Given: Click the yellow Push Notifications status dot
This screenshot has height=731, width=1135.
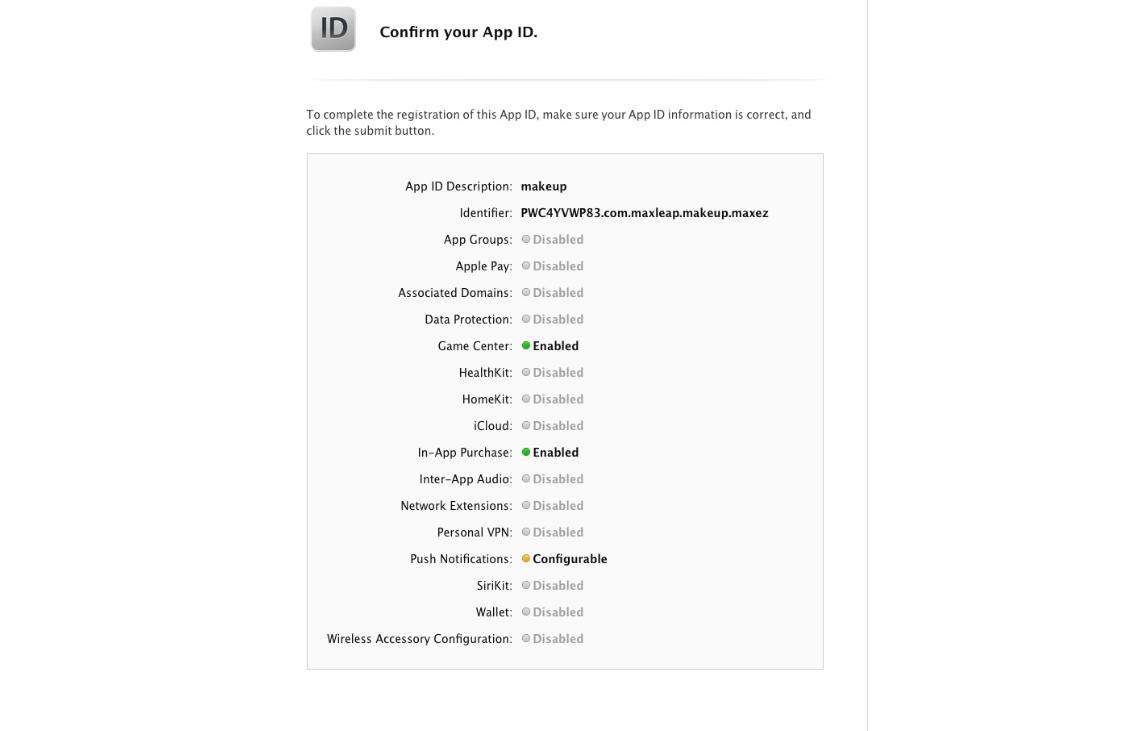Looking at the screenshot, I should point(526,559).
